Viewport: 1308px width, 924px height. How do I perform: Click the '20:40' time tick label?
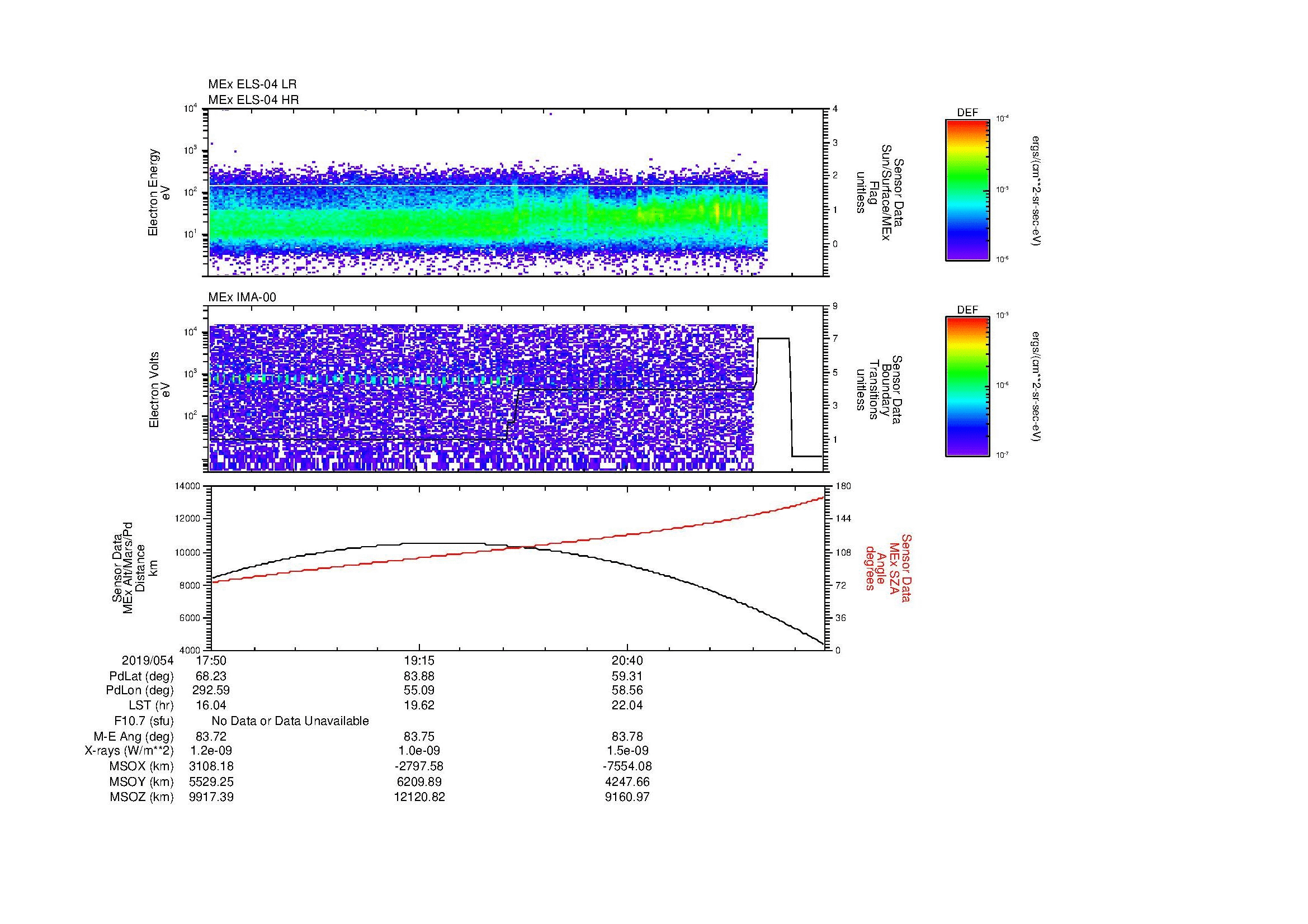pyautogui.click(x=627, y=661)
